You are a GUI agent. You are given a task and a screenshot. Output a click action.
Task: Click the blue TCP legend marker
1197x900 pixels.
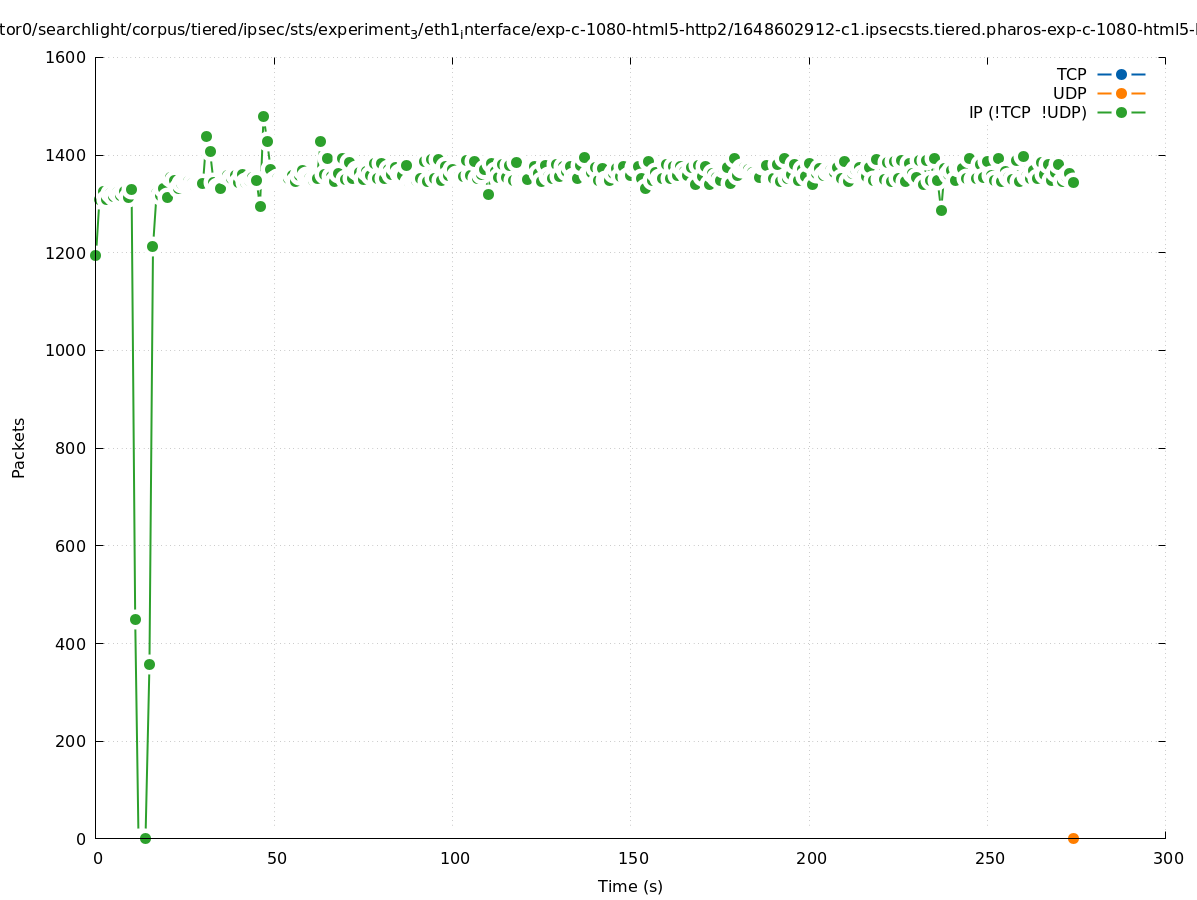pos(1121,74)
